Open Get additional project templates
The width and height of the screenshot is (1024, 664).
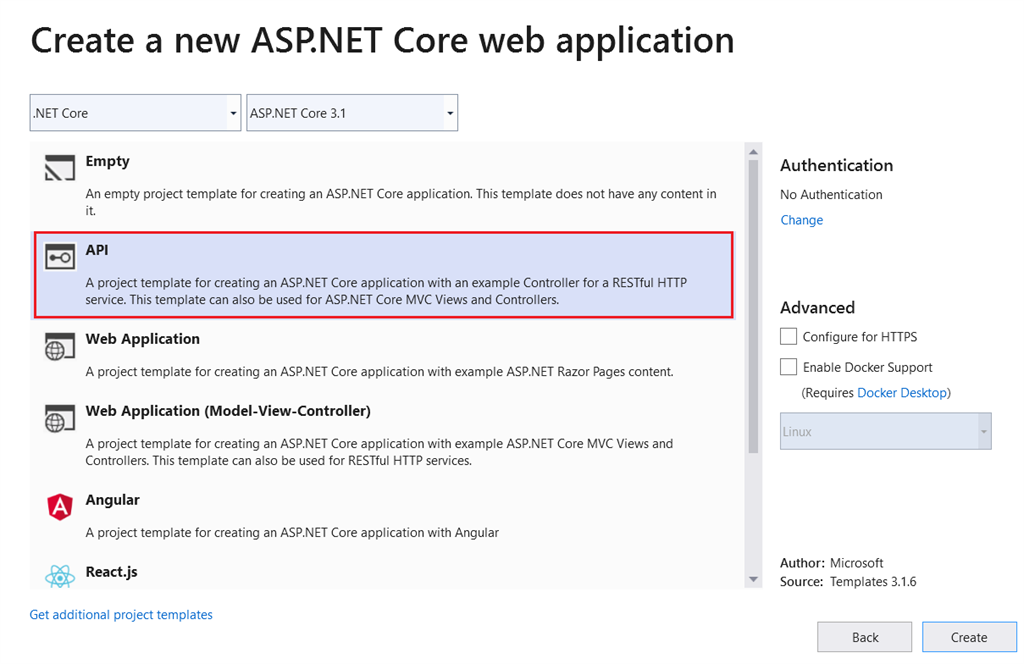tap(120, 614)
